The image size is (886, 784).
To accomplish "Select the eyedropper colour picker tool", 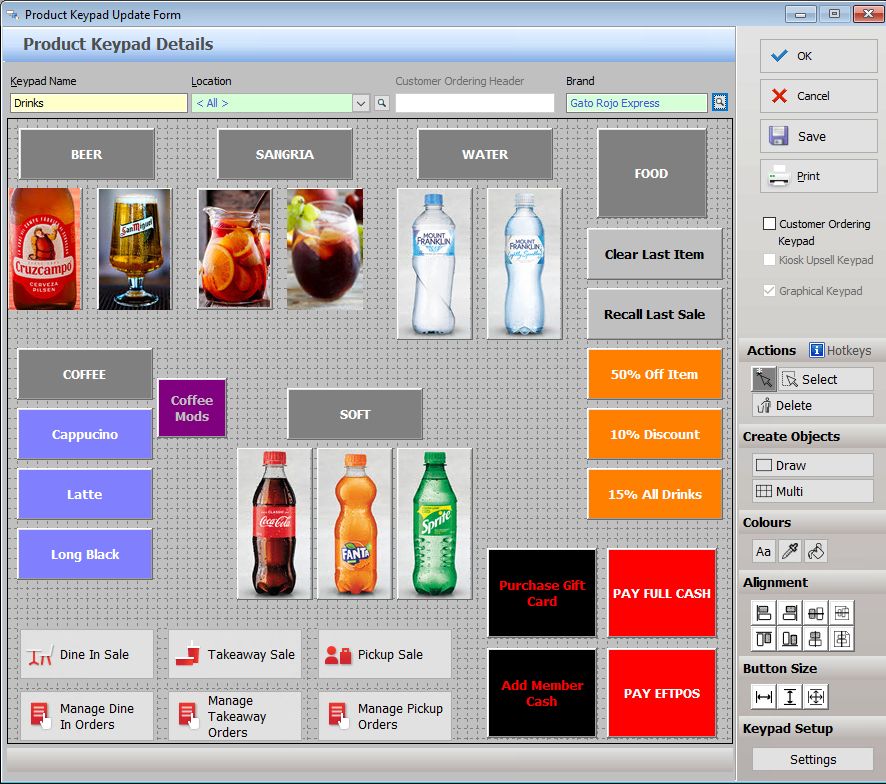I will [x=790, y=551].
